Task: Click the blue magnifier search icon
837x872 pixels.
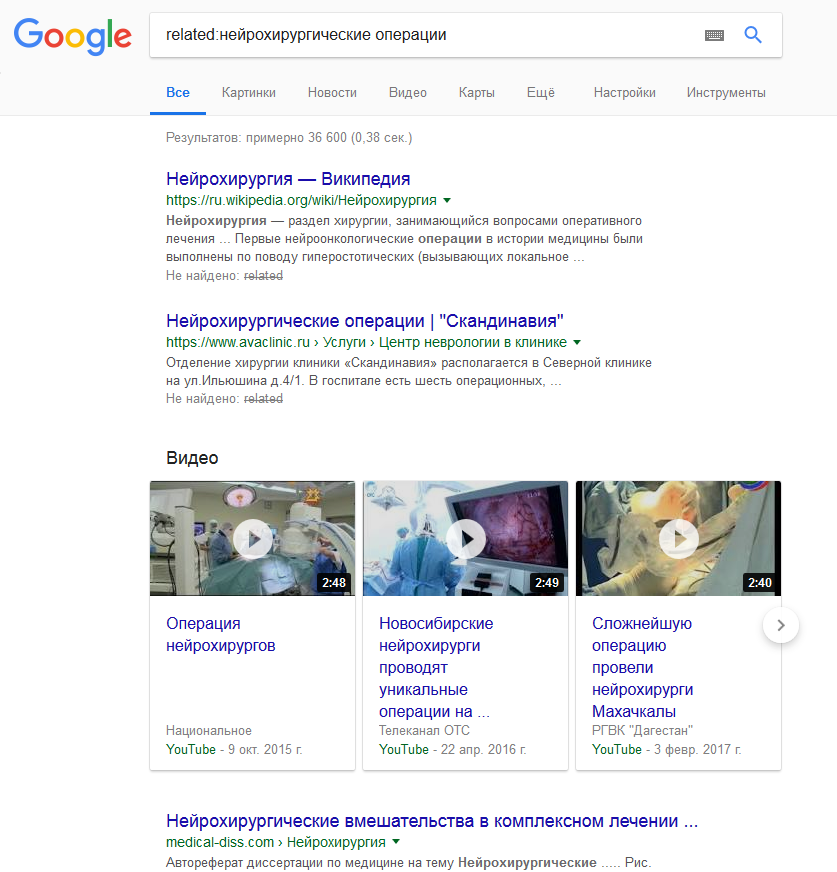Action: click(x=752, y=35)
